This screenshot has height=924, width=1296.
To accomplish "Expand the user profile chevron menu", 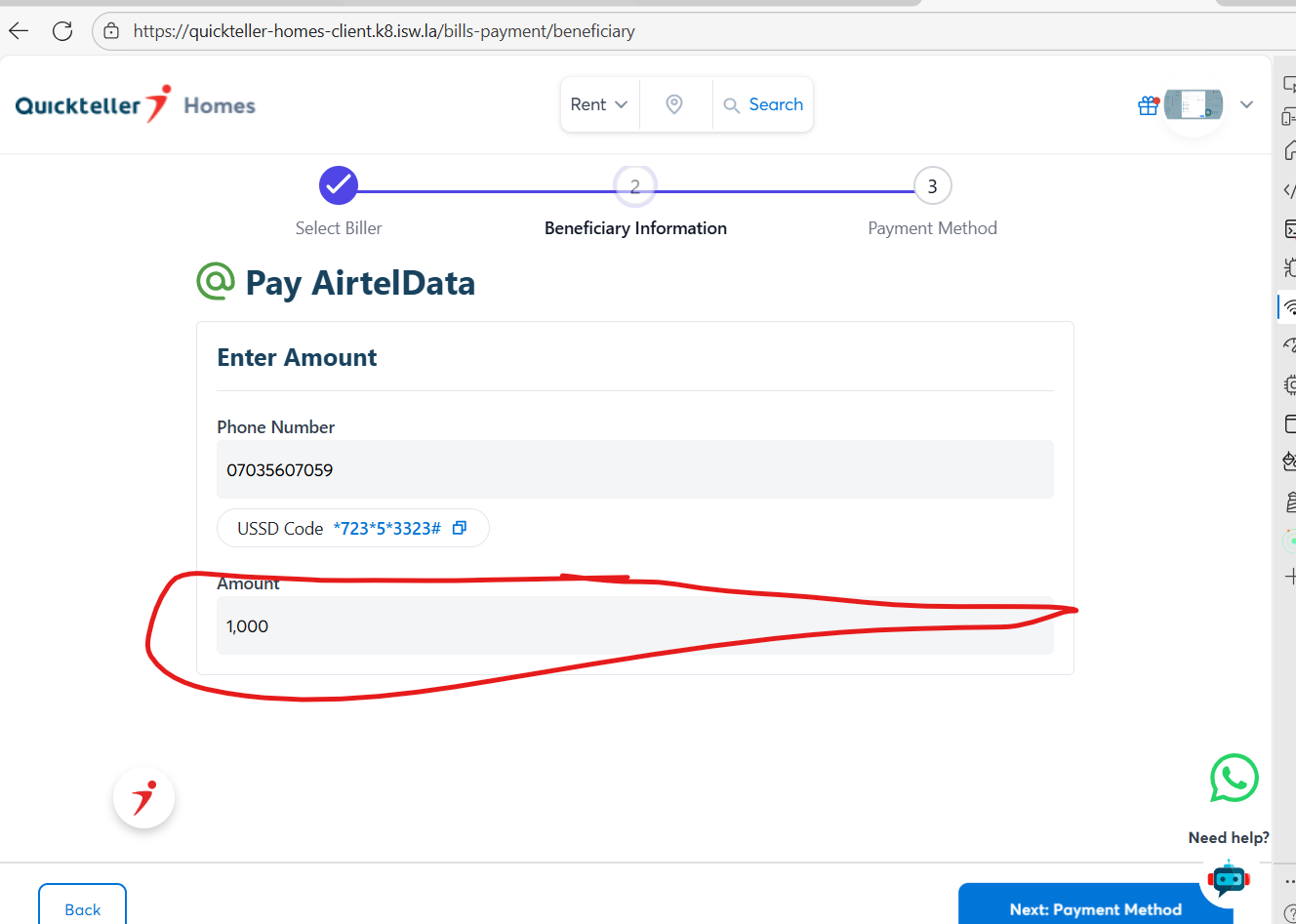I will tap(1246, 104).
